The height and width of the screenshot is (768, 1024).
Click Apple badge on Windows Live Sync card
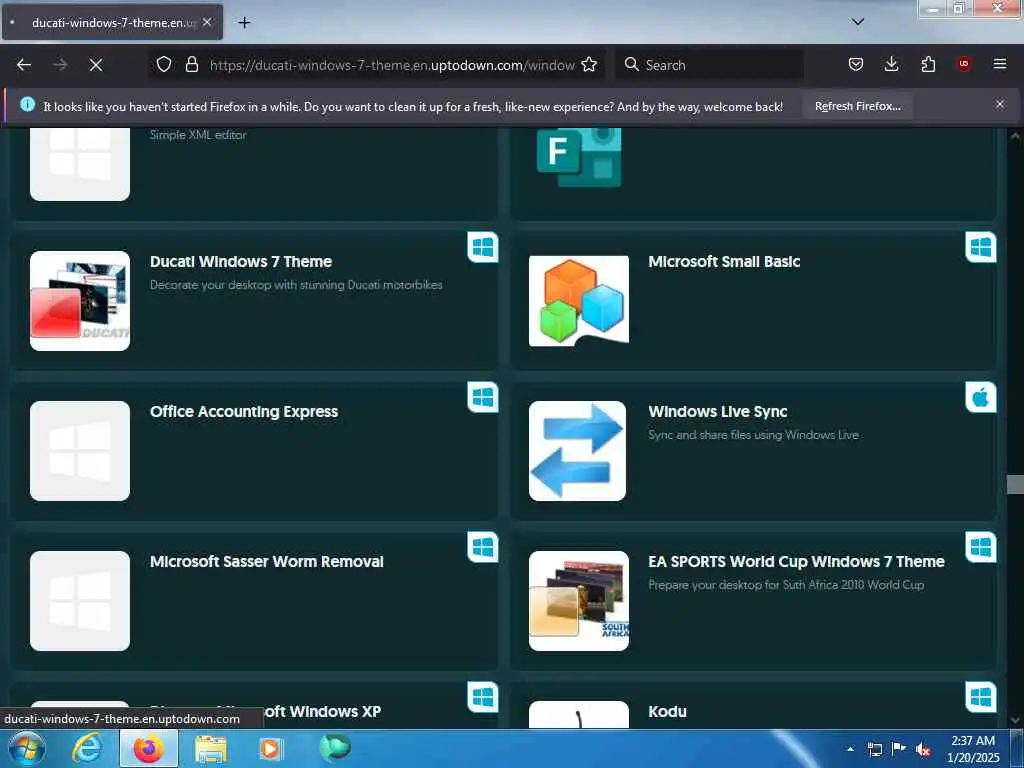click(x=981, y=397)
